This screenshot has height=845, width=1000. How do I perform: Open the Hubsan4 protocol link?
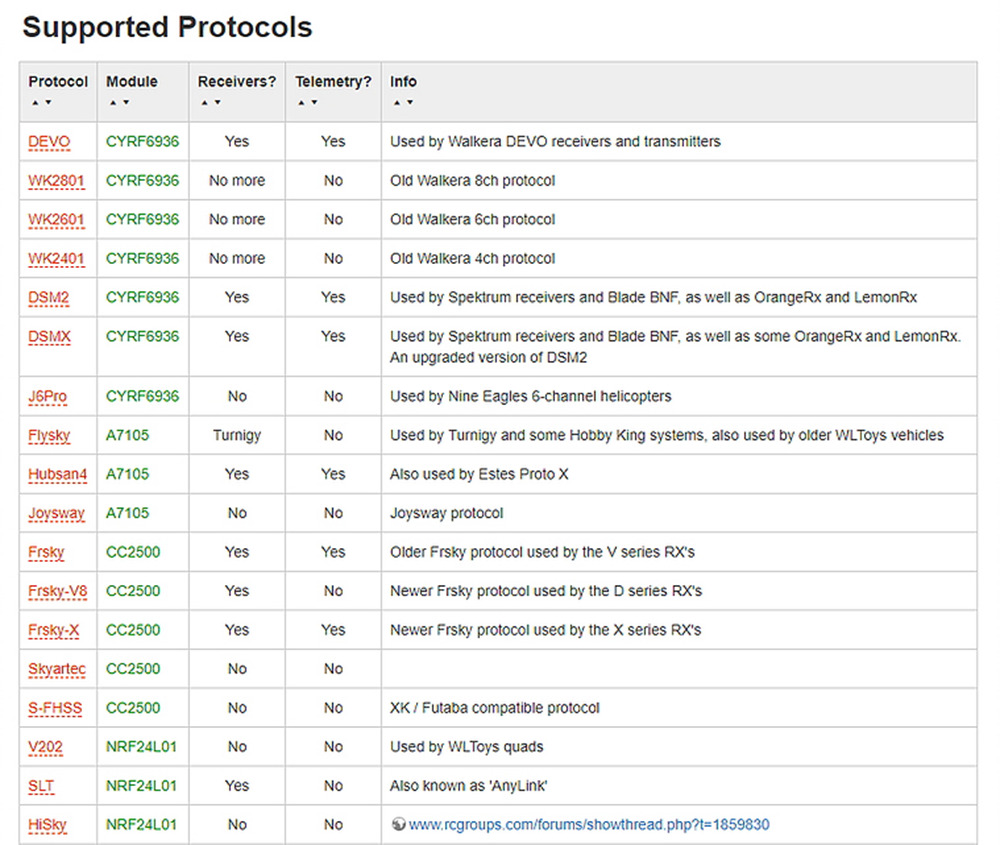coord(57,474)
